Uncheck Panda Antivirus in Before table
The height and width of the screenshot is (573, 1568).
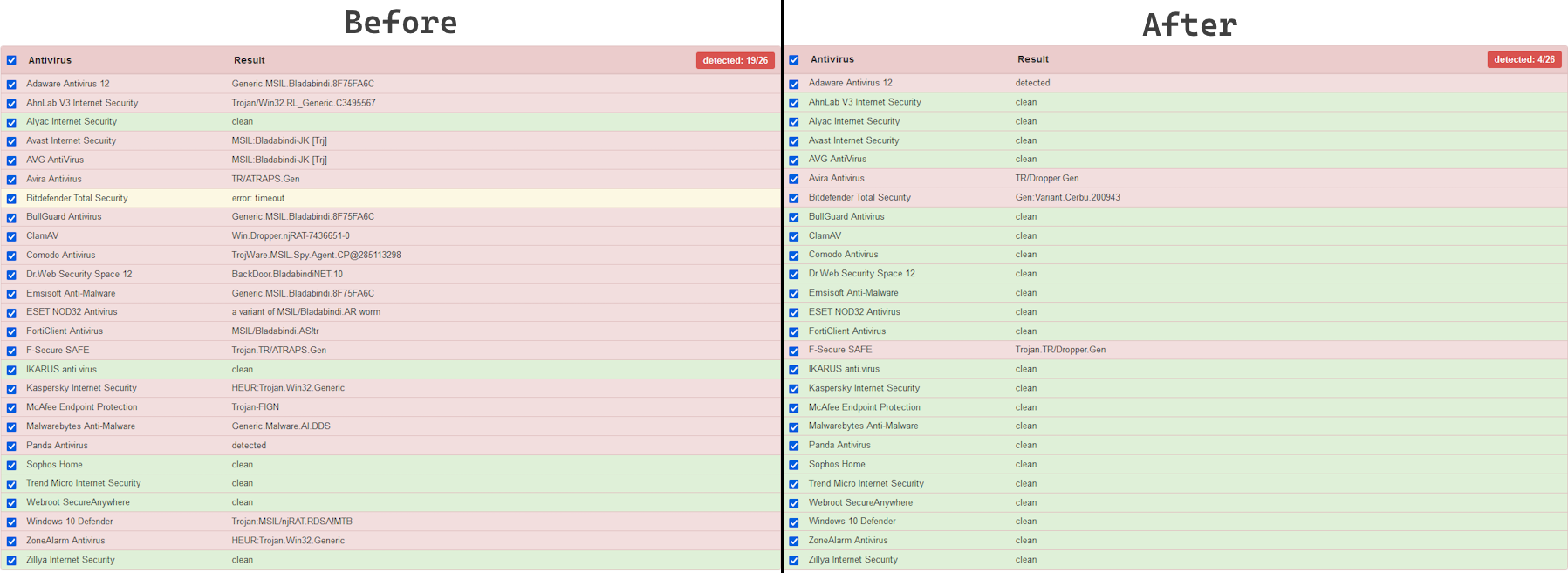point(11,446)
